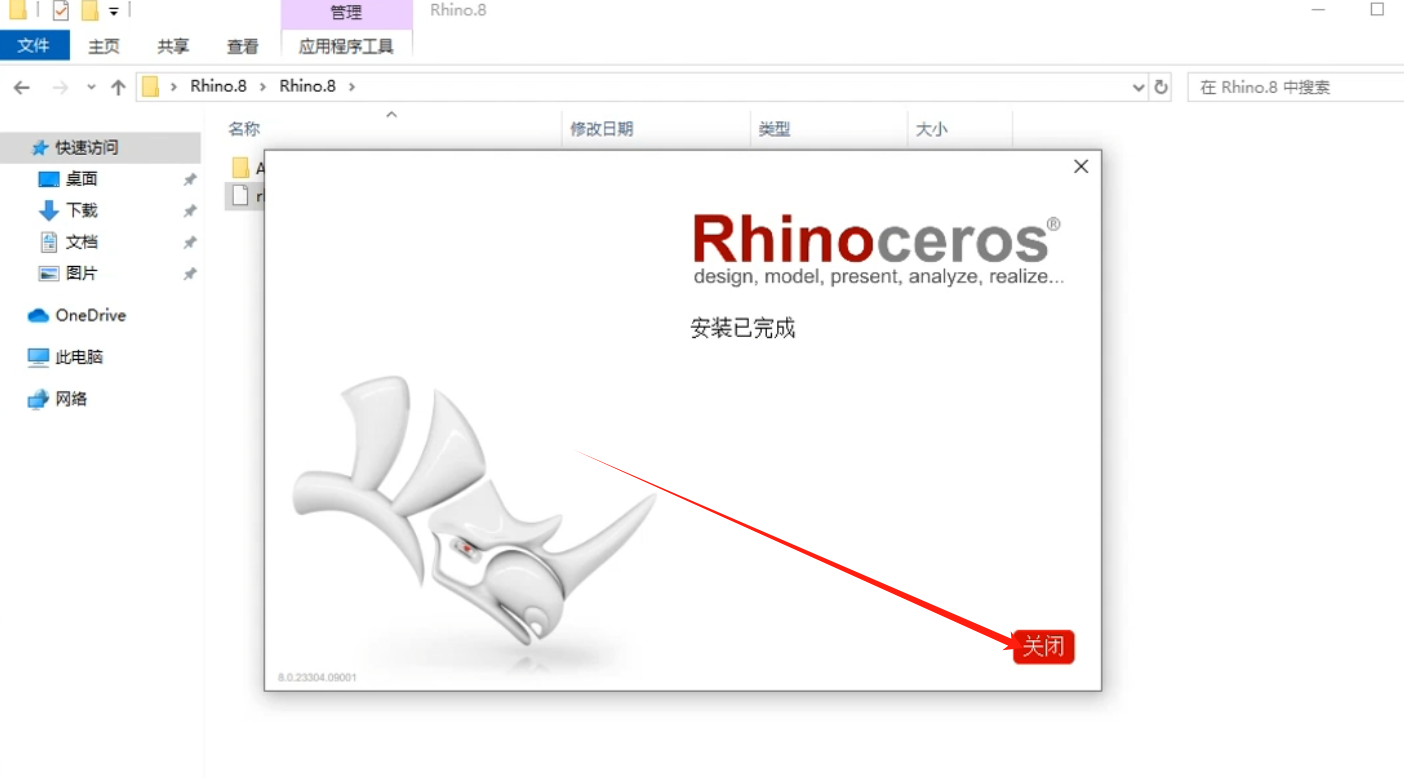Click the 网络 network icon
The image size is (1404, 778).
click(x=39, y=399)
